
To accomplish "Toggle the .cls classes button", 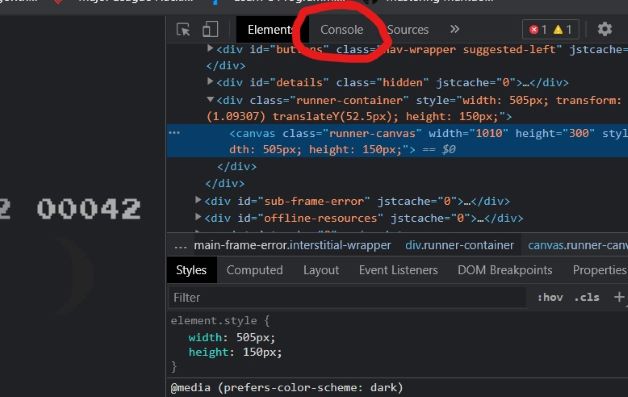I will point(587,297).
